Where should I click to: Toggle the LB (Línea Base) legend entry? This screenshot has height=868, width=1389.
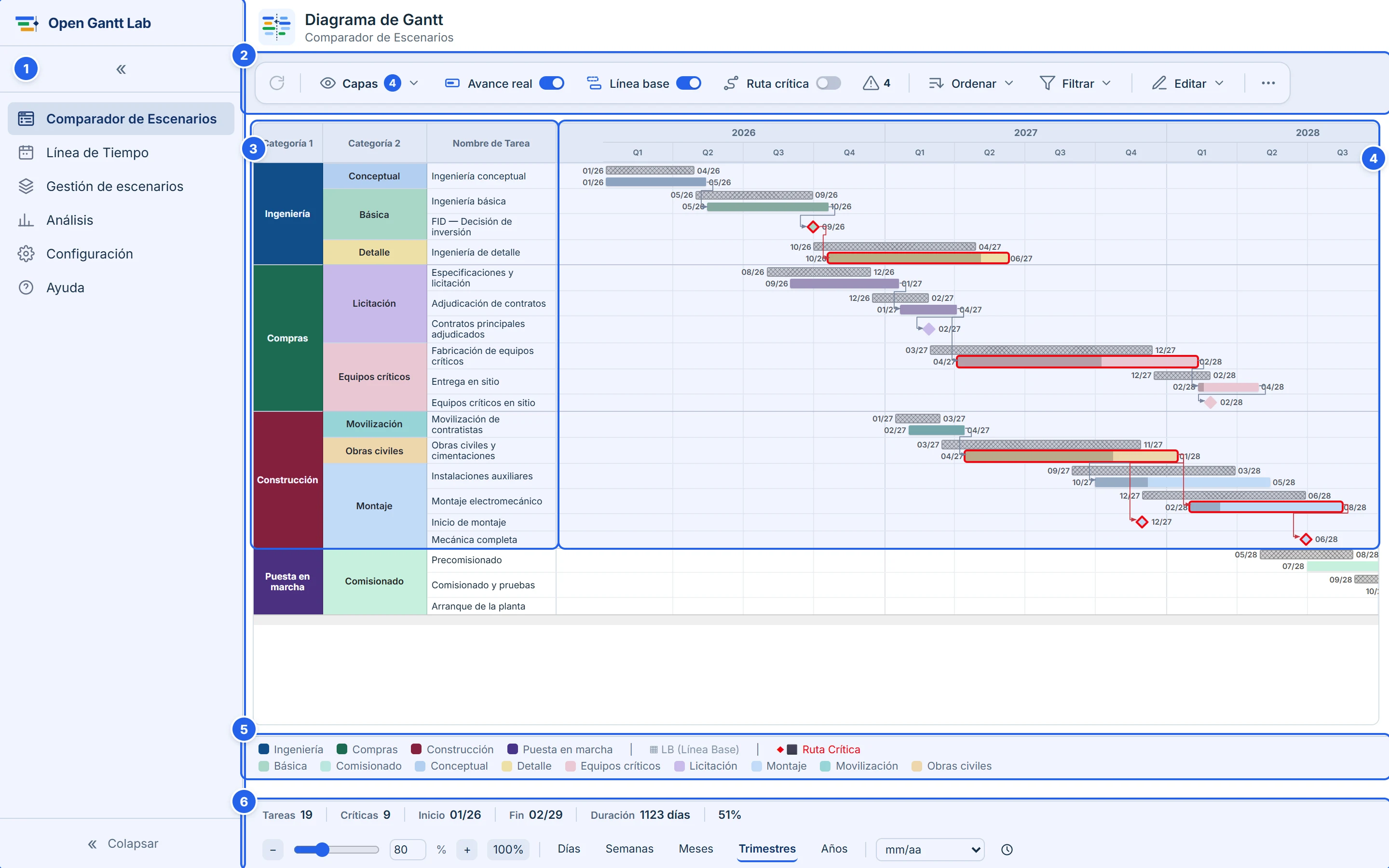click(694, 749)
